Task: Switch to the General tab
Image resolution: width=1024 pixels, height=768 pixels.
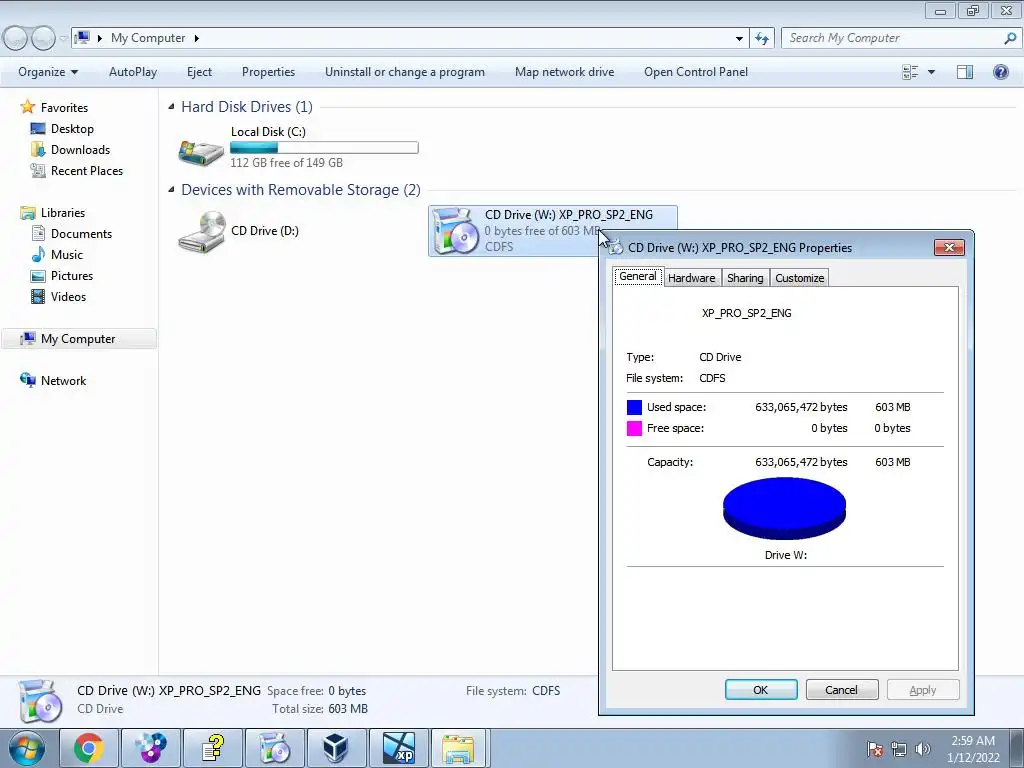Action: pyautogui.click(x=637, y=276)
